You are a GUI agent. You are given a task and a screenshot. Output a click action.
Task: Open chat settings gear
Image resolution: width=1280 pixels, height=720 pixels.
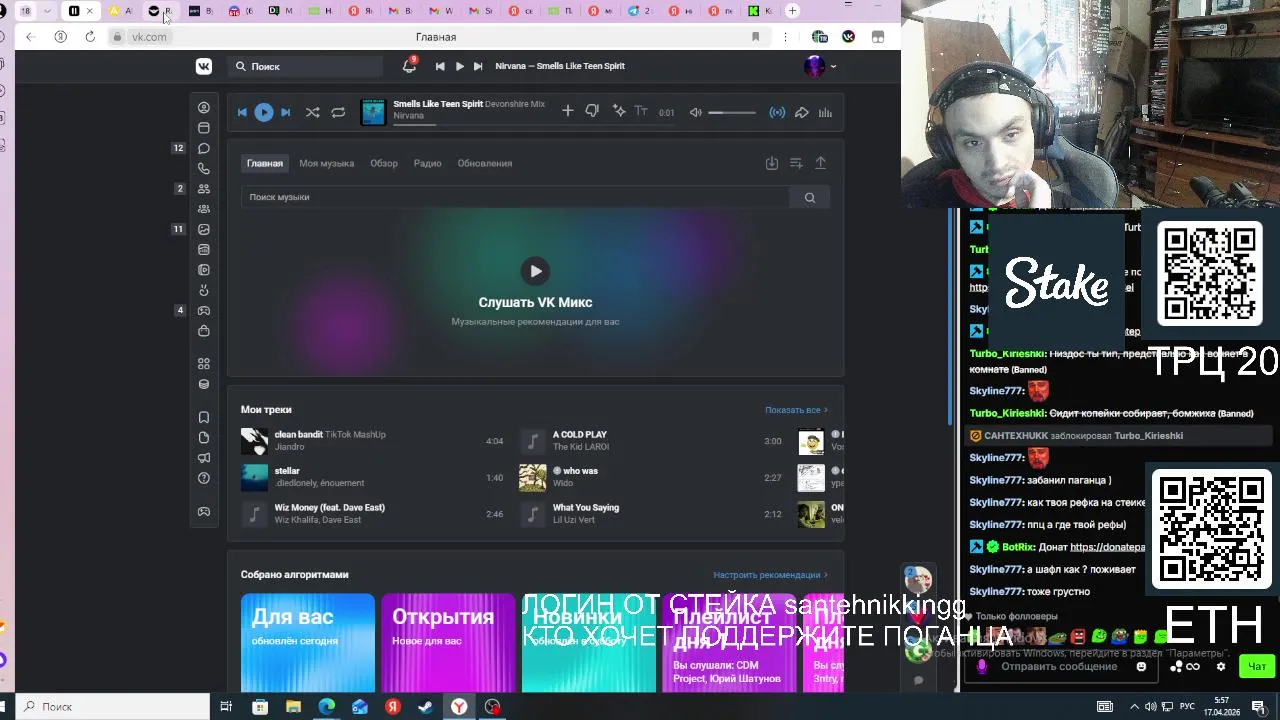pos(1220,666)
